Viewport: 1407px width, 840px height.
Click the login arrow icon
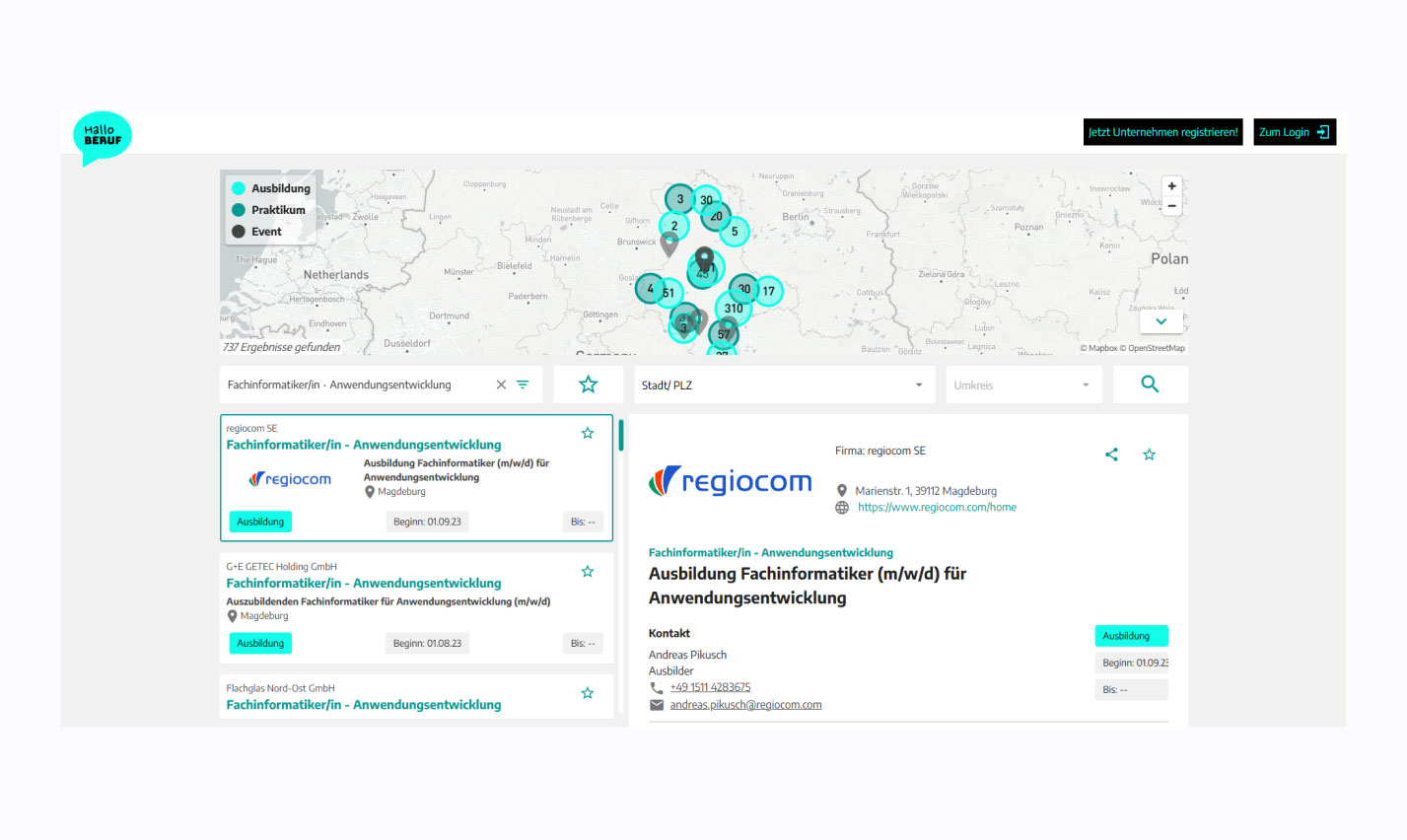point(1323,132)
